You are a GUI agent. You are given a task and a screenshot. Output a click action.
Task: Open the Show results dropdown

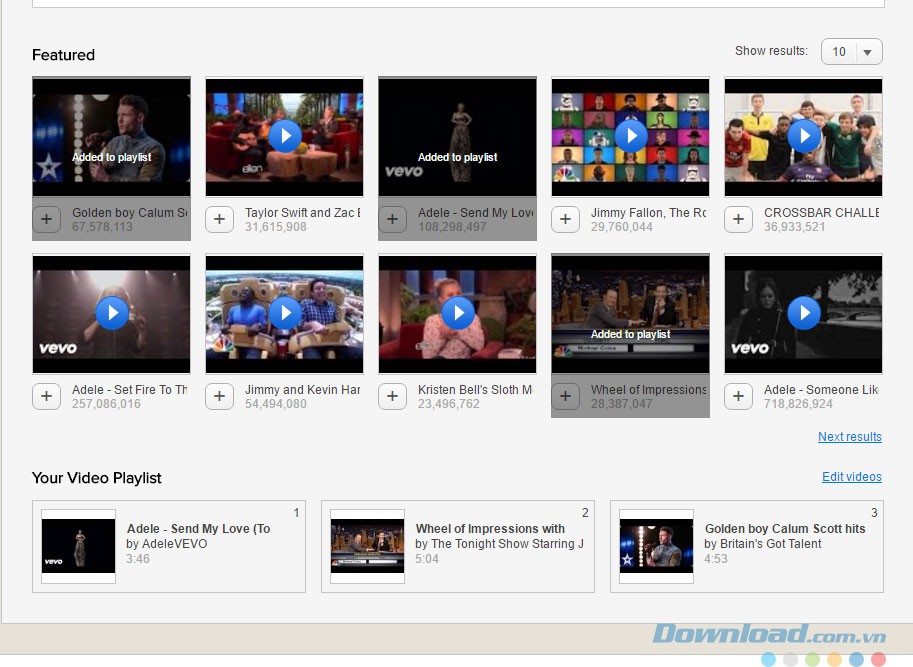coord(852,52)
